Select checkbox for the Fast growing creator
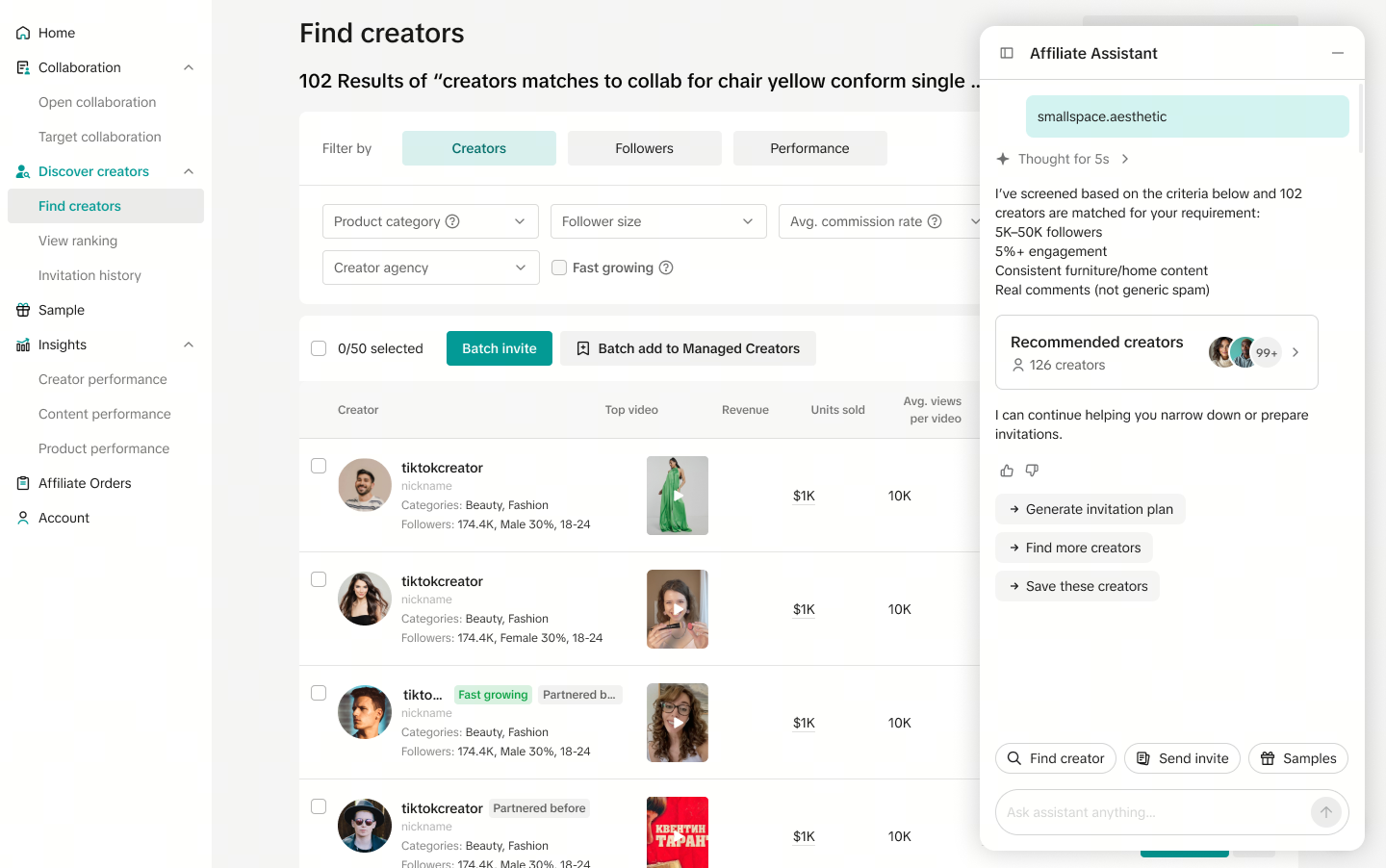Image resolution: width=1386 pixels, height=868 pixels. click(319, 693)
